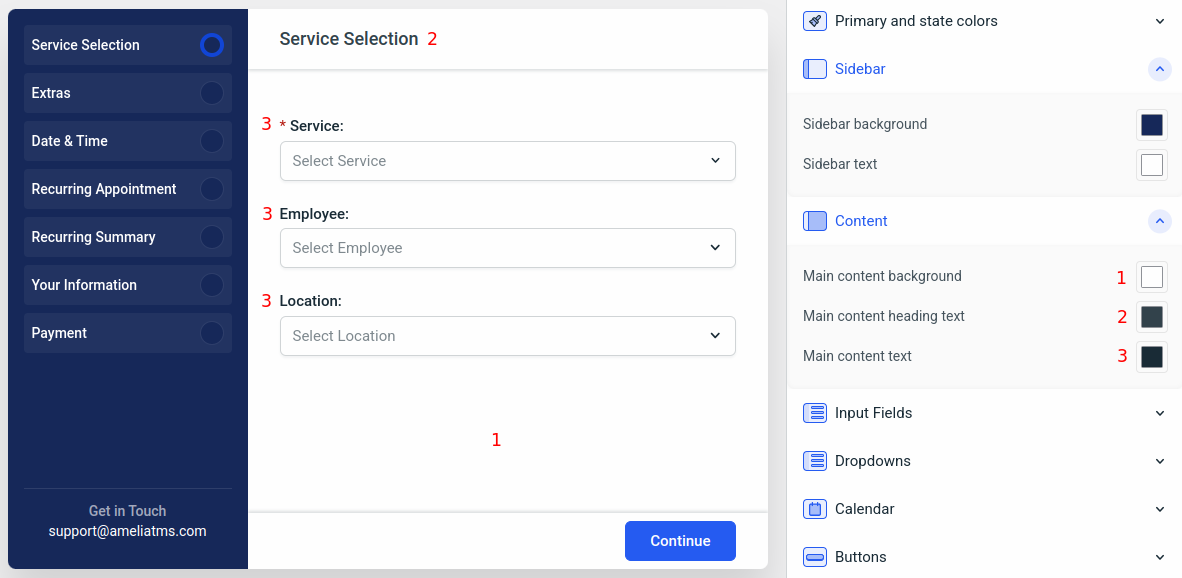Select the Service Selection step indicator circle
This screenshot has height=578, width=1182.
pyautogui.click(x=211, y=45)
